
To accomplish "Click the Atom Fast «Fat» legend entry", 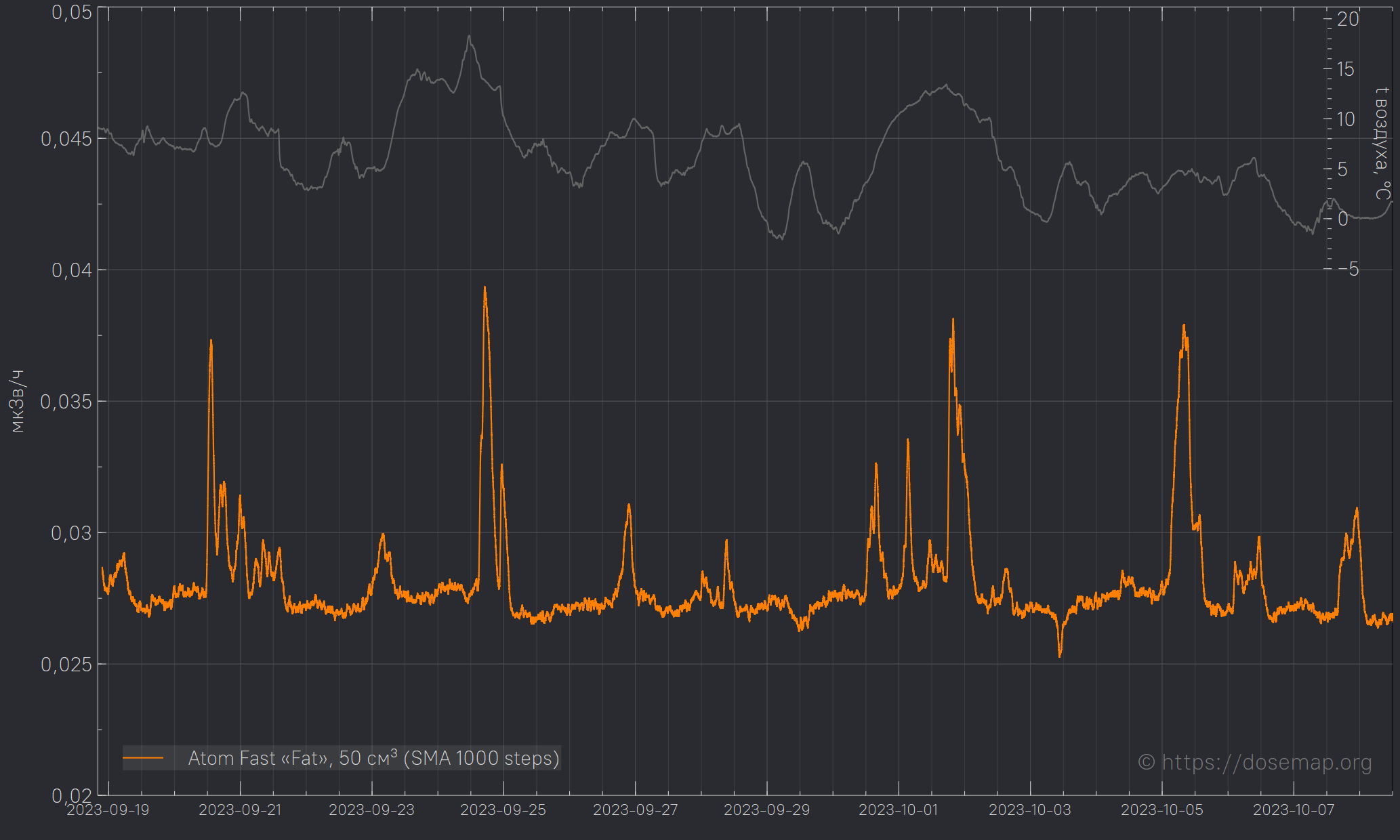I will coord(342,758).
